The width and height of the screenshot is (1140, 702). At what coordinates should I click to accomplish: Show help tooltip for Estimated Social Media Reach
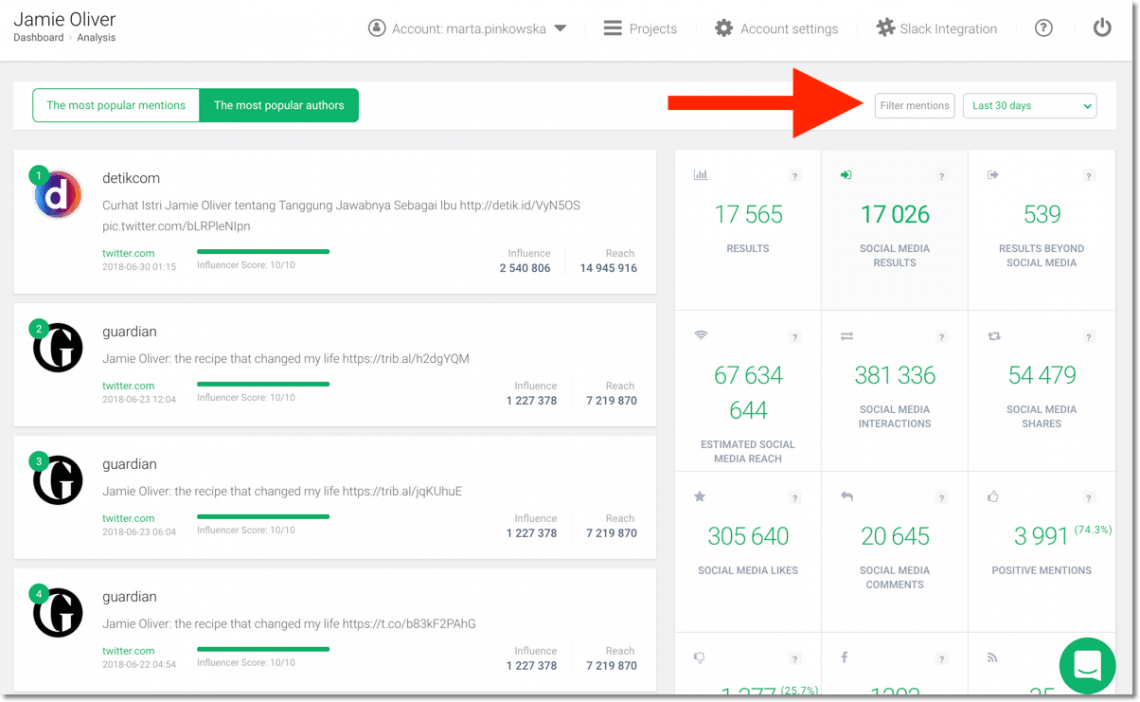(795, 337)
